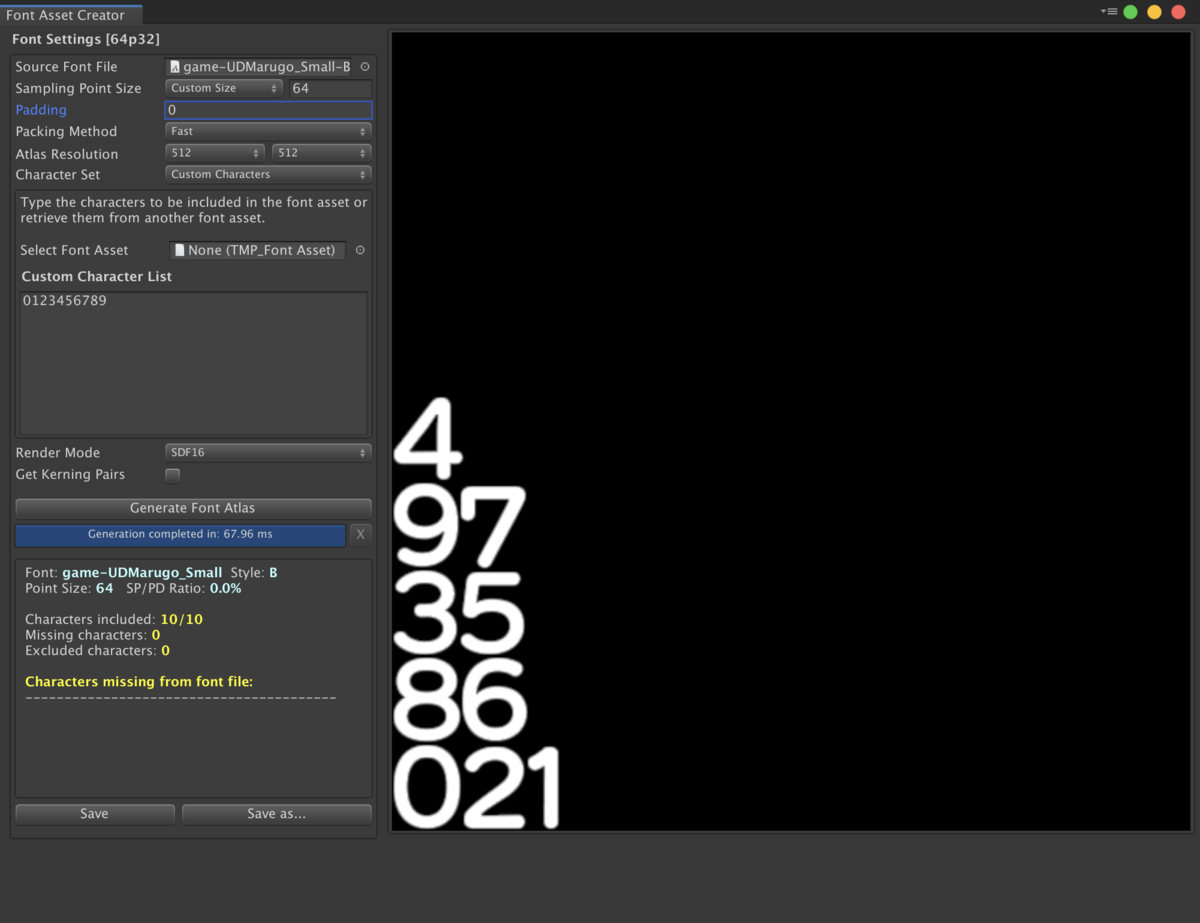
Task: Cancel generation with the X button
Action: click(360, 534)
